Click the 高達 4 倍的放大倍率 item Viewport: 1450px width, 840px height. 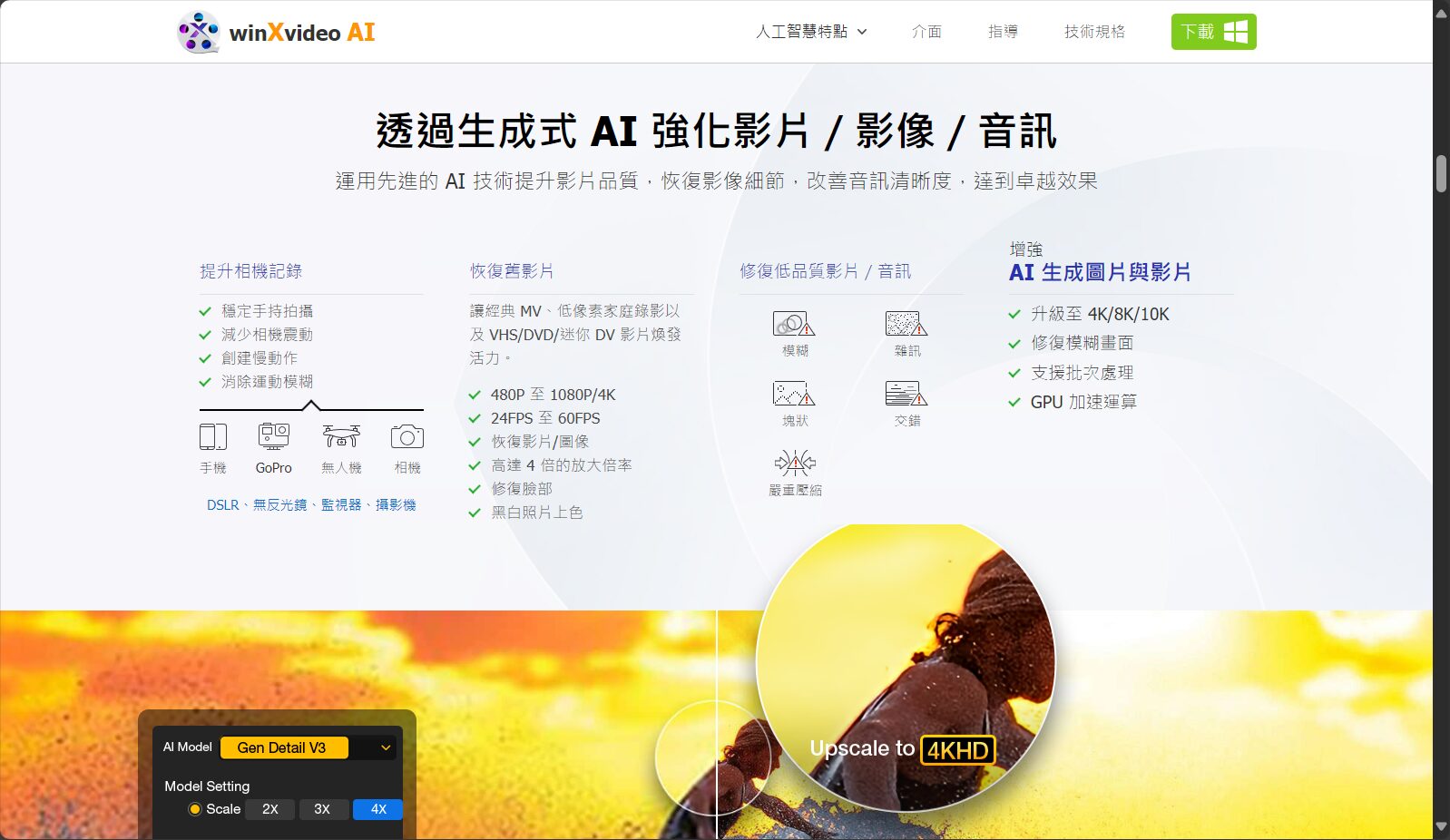coord(550,465)
